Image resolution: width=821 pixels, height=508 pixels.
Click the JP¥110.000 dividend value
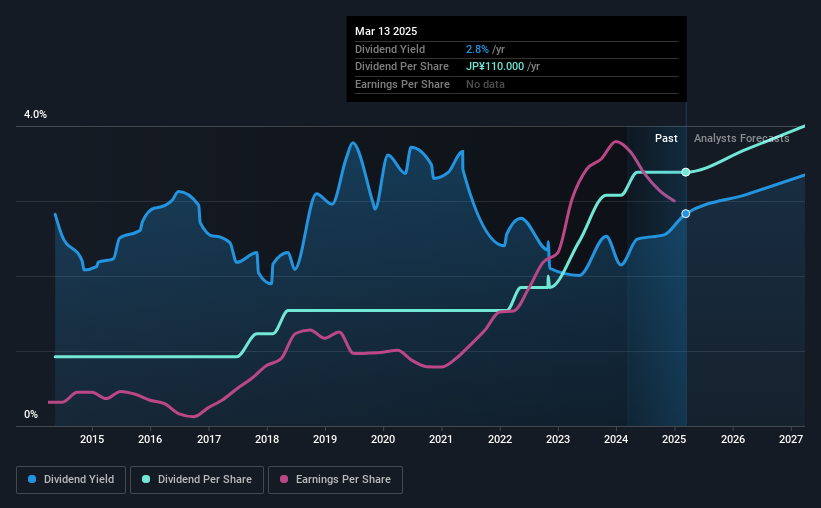[x=495, y=67]
